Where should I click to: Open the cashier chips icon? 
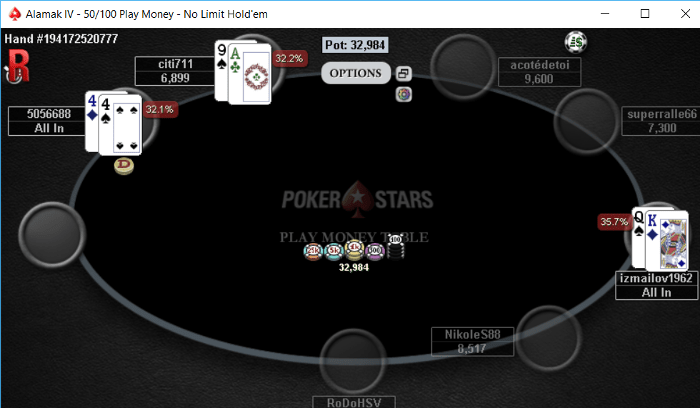tap(576, 42)
